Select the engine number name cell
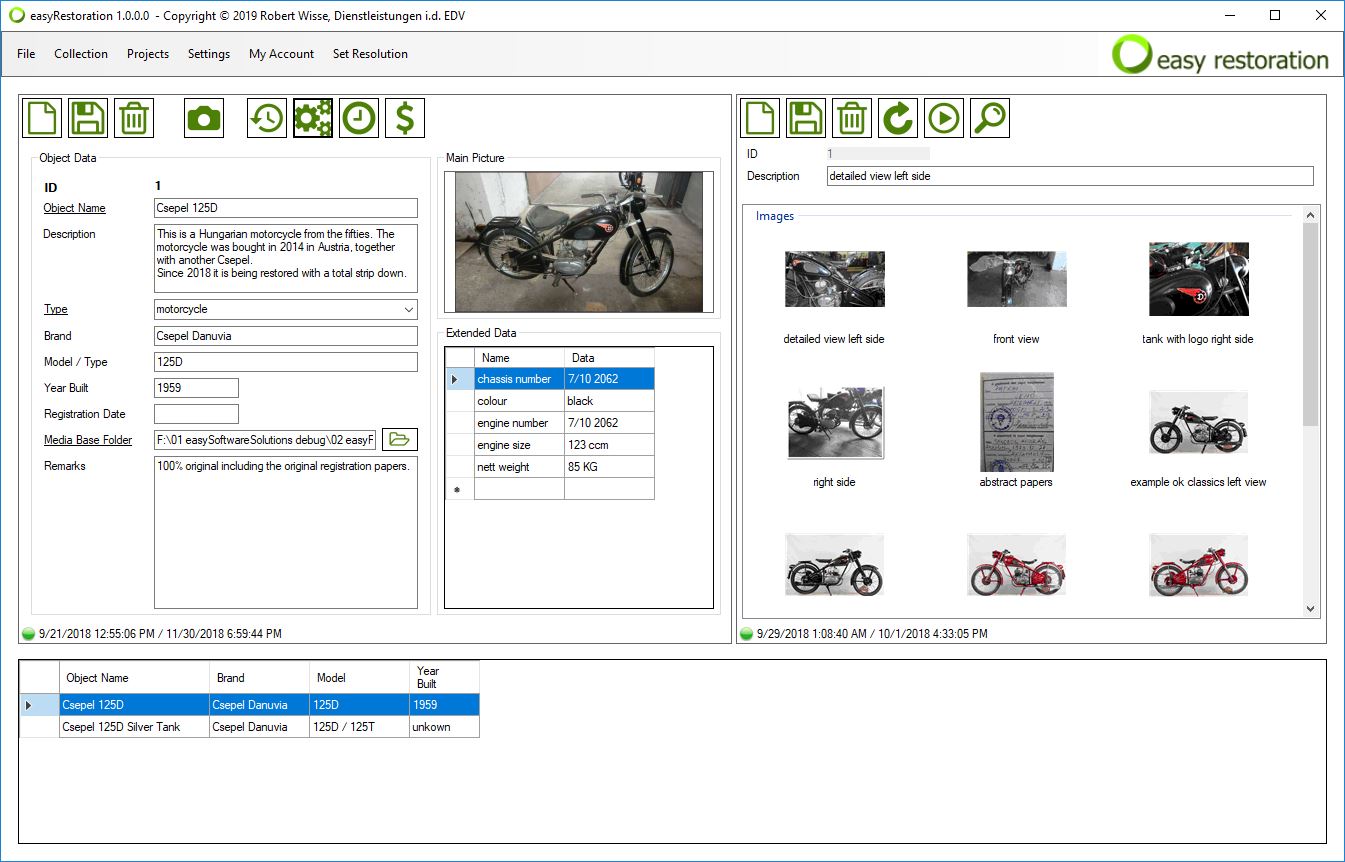The image size is (1345, 862). tap(519, 423)
